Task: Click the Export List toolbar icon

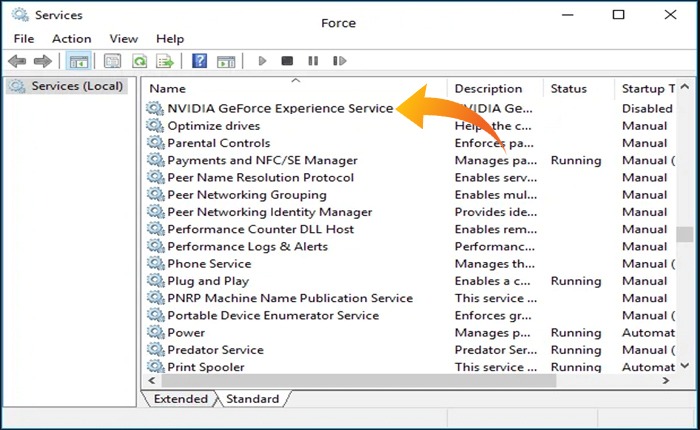Action: point(165,61)
